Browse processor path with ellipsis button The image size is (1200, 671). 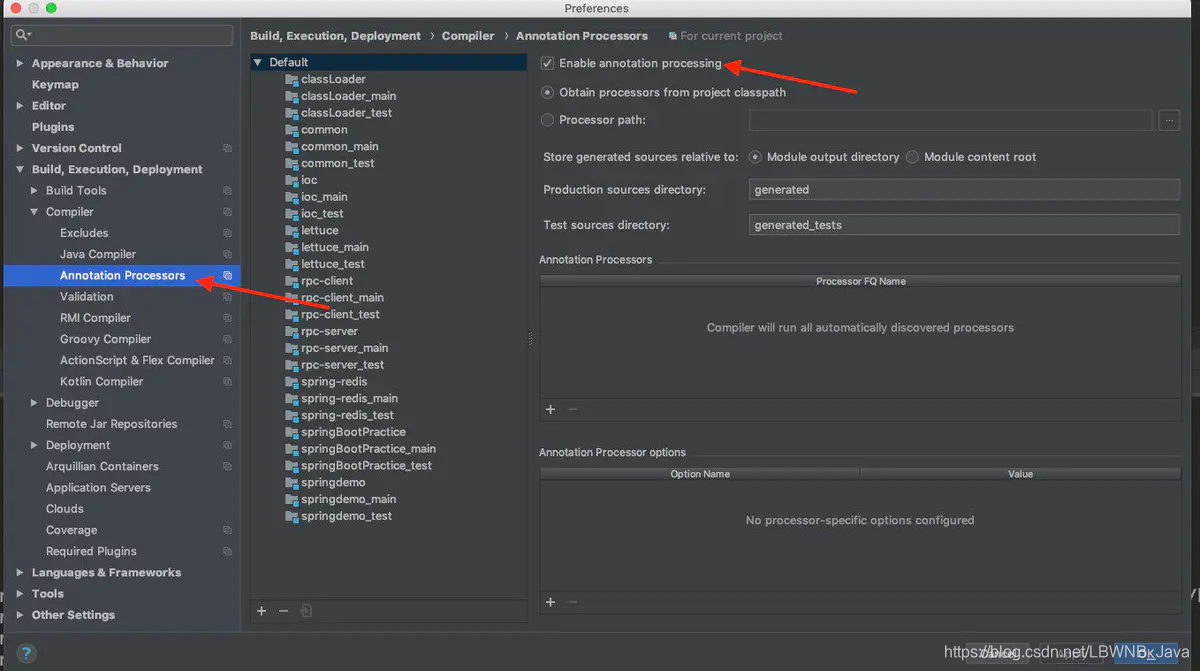1169,120
